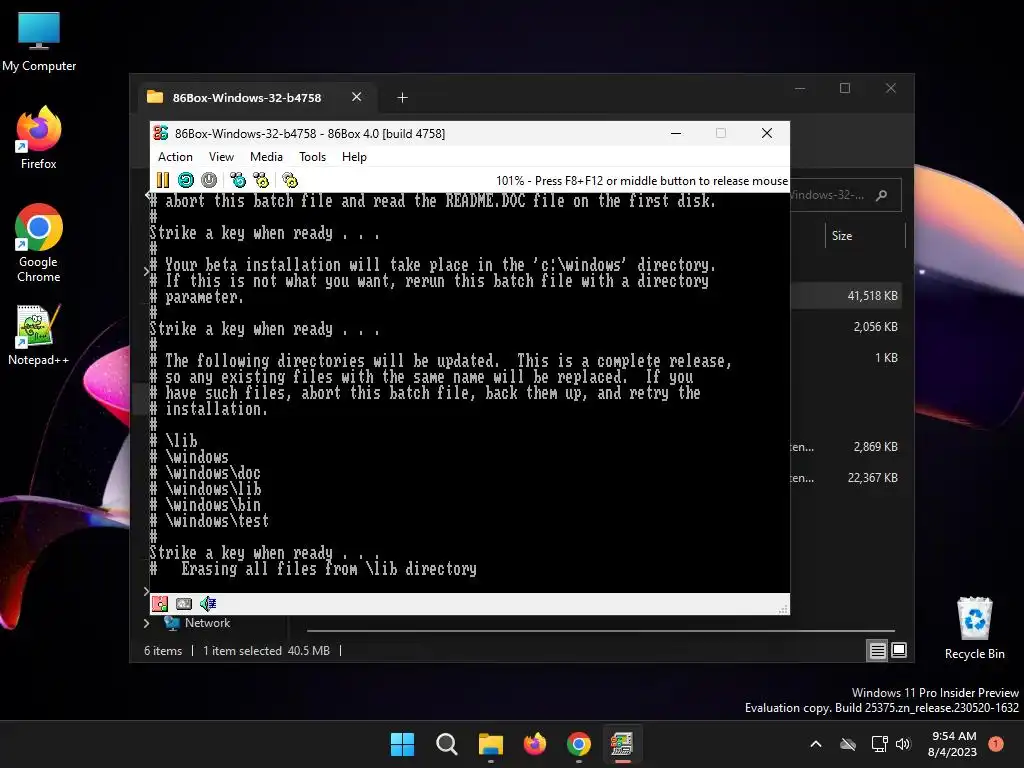Open the clock showing 9:54 AM
The image size is (1024, 768).
pyautogui.click(x=953, y=744)
